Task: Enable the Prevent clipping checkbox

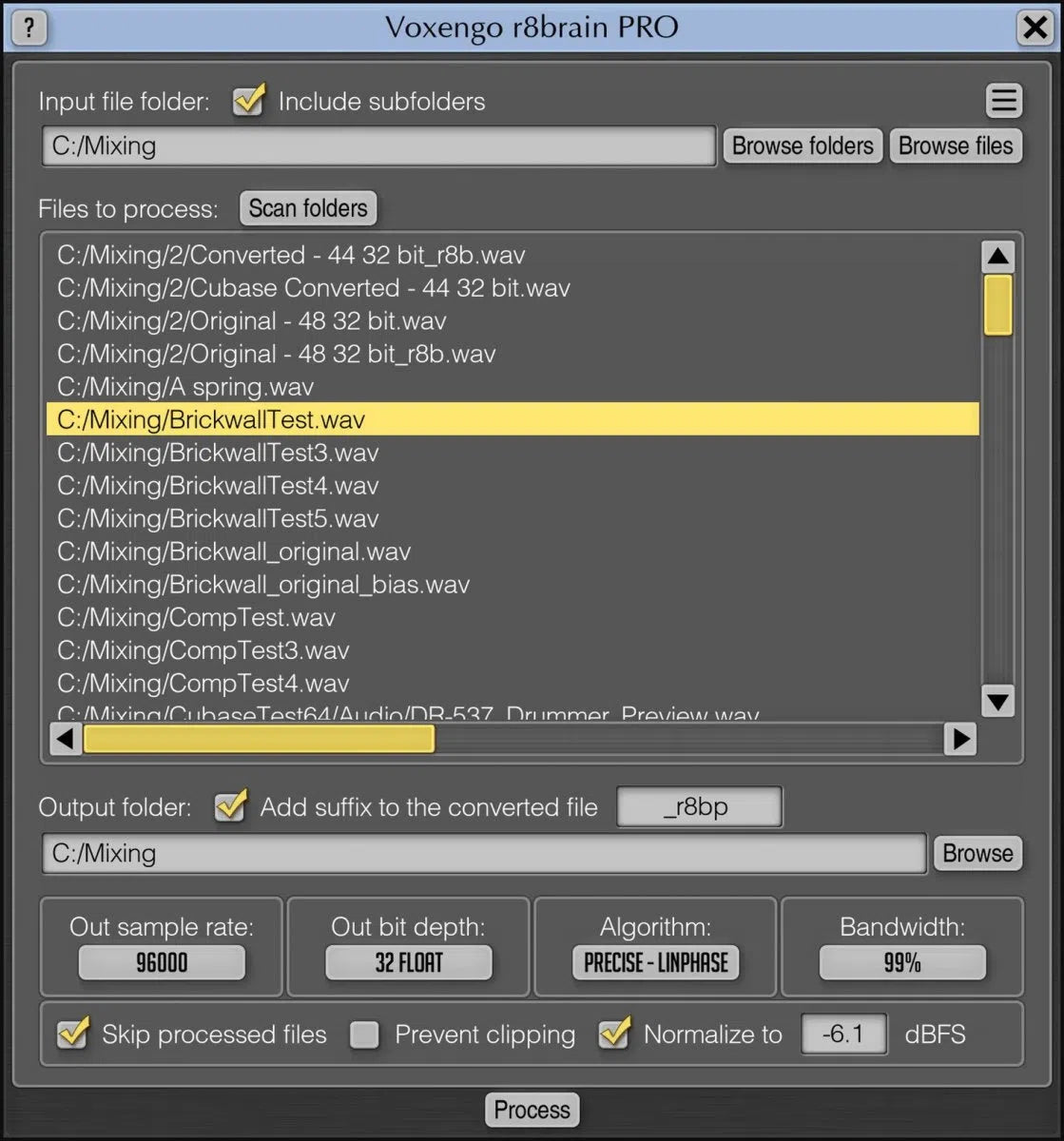Action: pyautogui.click(x=364, y=1035)
